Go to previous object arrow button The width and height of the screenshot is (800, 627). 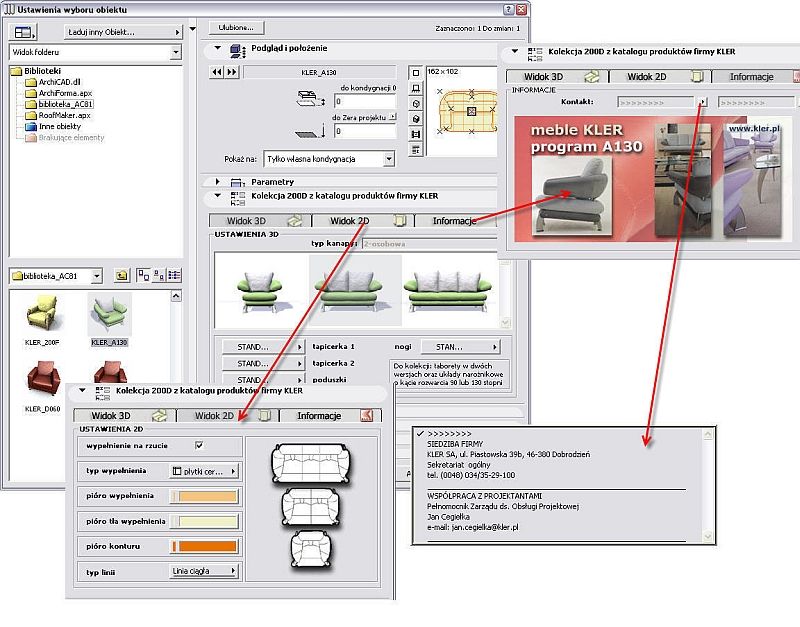(217, 72)
